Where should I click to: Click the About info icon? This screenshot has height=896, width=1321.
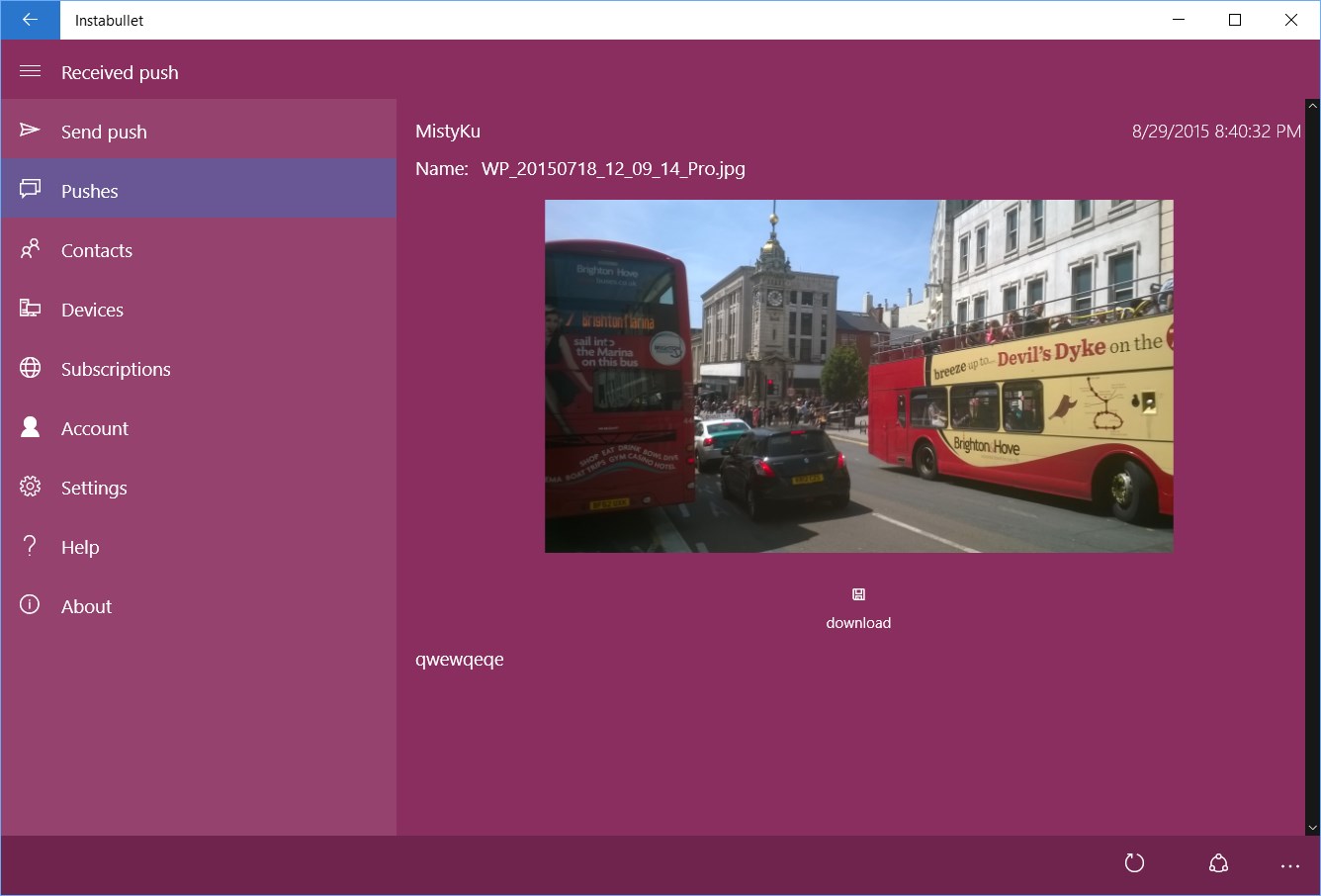[x=30, y=605]
